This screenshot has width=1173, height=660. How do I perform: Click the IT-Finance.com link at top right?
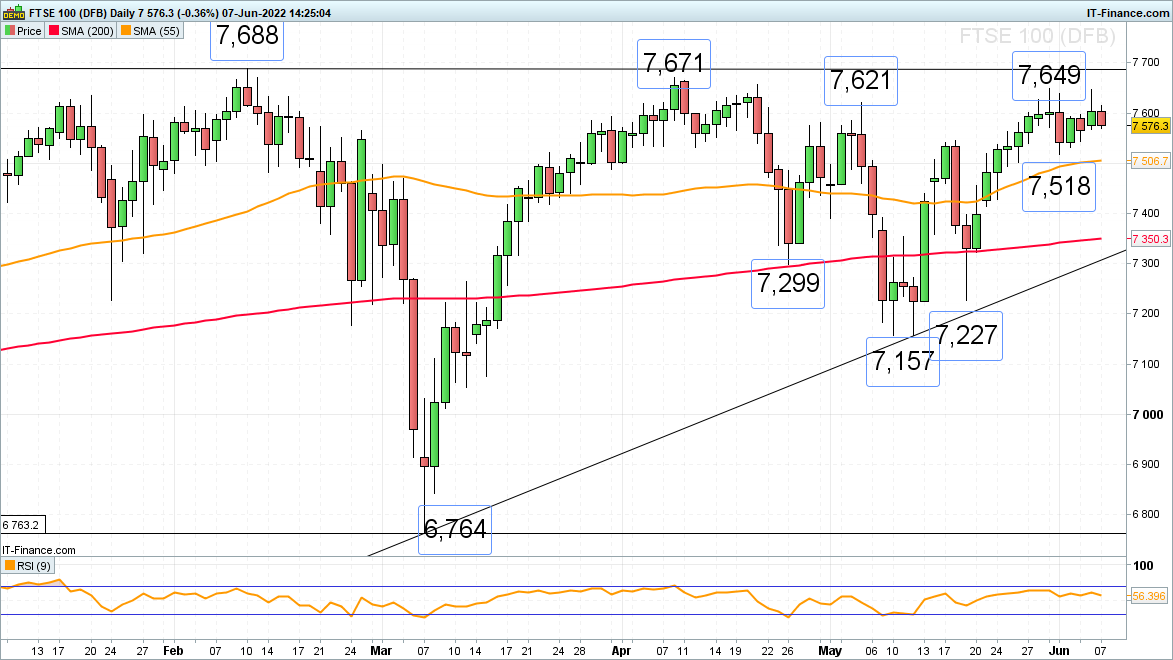click(x=1127, y=13)
